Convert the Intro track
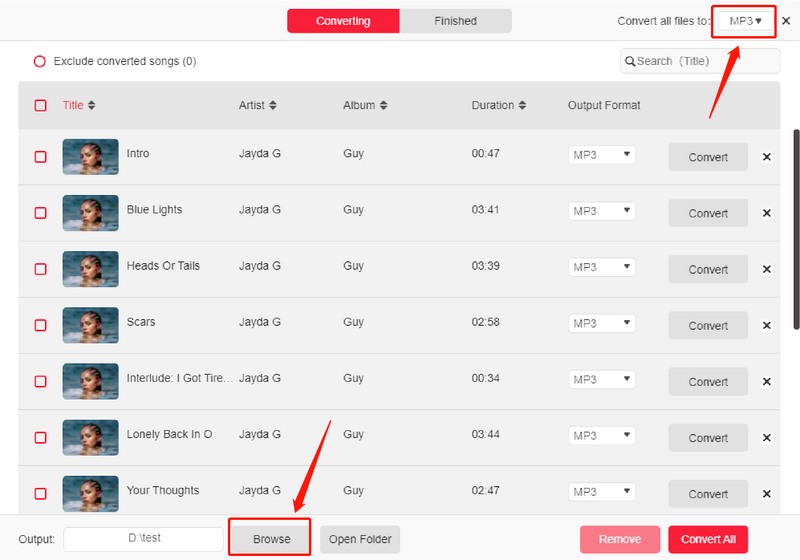 click(x=708, y=157)
